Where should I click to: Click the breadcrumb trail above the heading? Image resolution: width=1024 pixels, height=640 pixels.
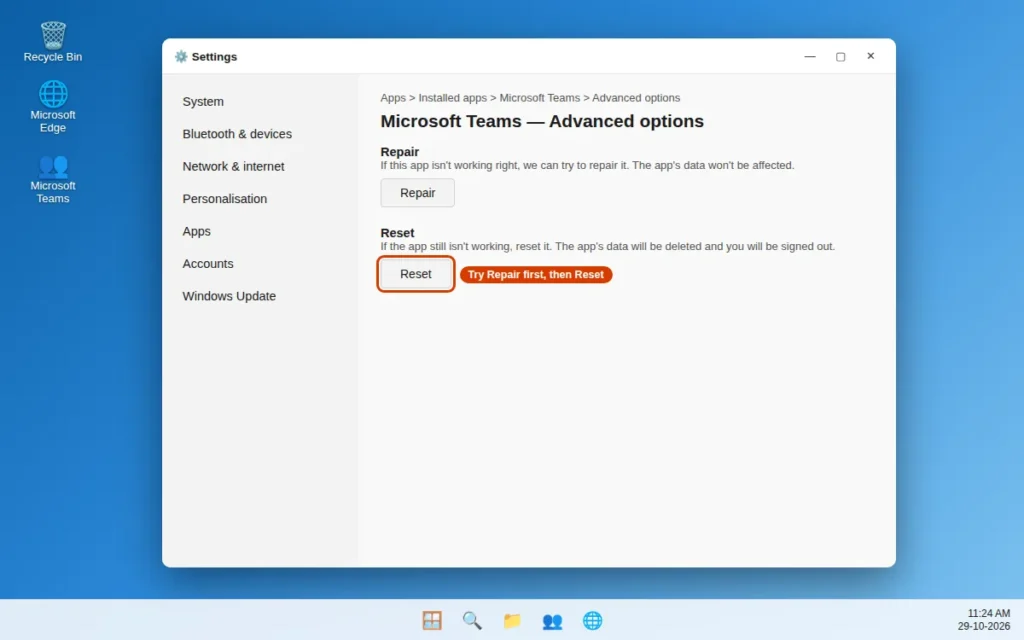pyautogui.click(x=530, y=98)
